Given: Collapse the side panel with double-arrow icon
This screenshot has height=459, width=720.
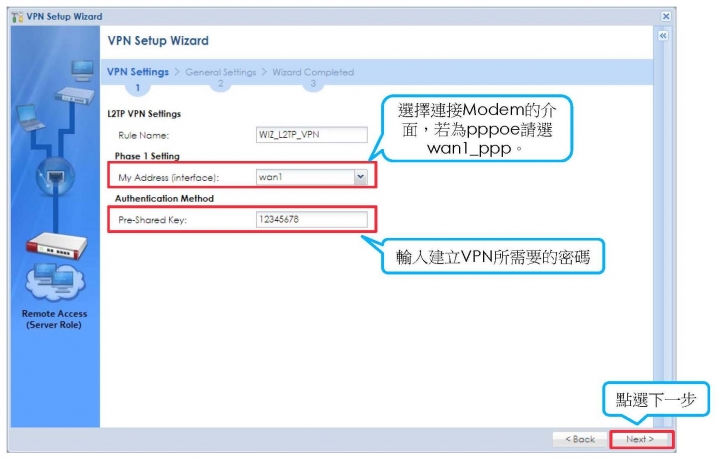Looking at the screenshot, I should click(663, 36).
